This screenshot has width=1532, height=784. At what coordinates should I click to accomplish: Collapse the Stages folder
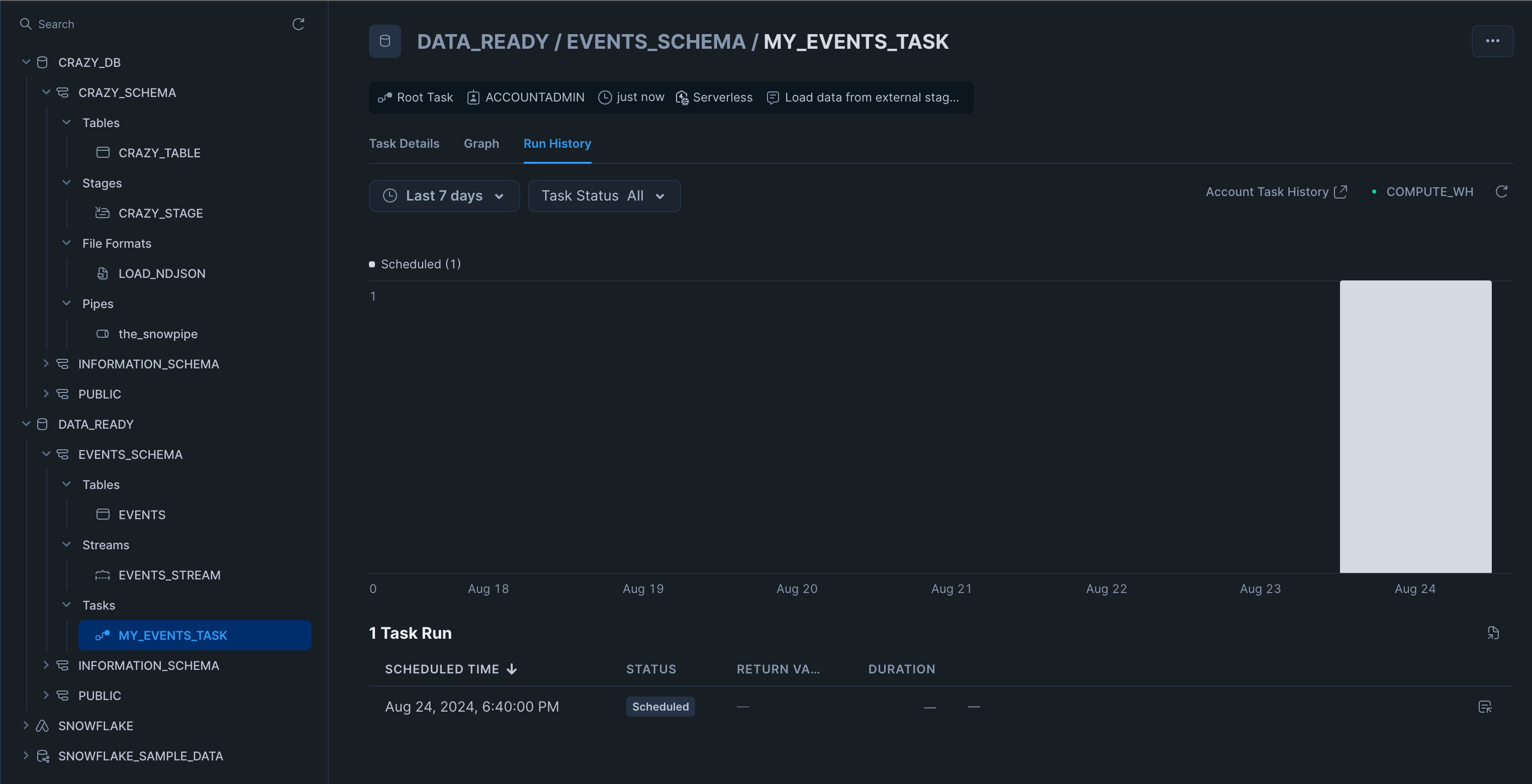click(66, 182)
